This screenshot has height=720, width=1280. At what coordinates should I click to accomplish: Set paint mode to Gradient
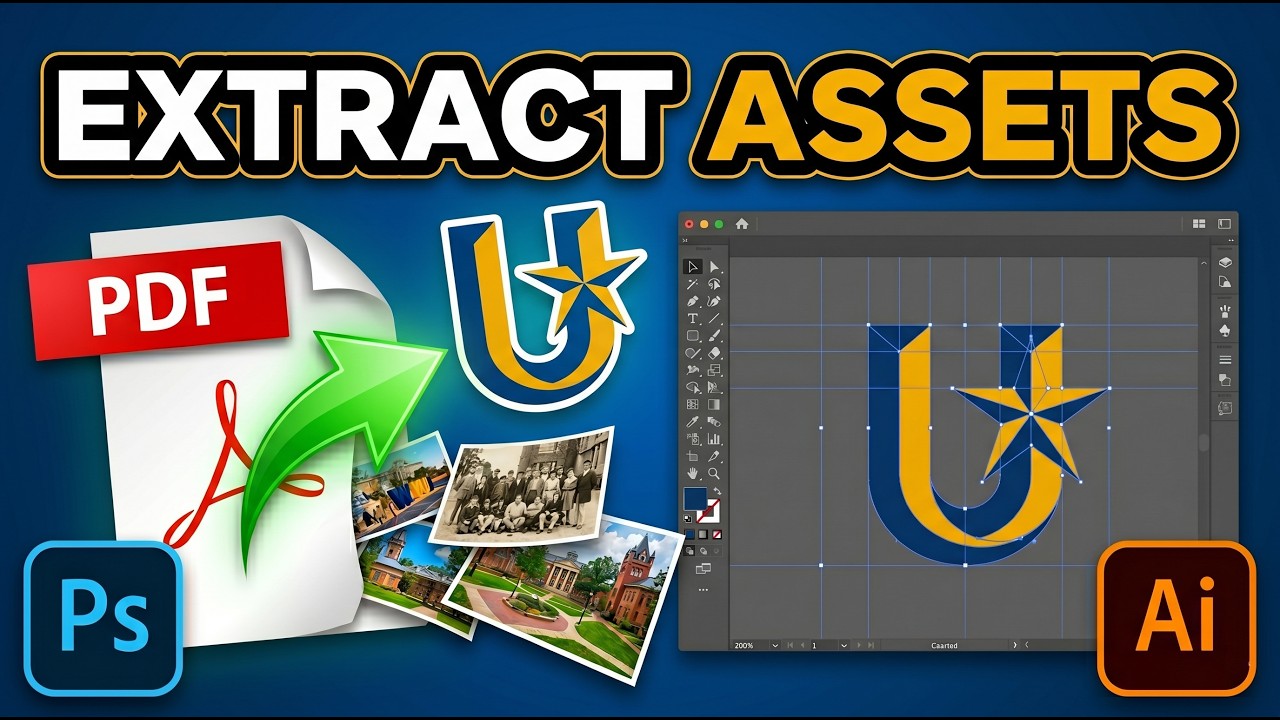pos(703,534)
